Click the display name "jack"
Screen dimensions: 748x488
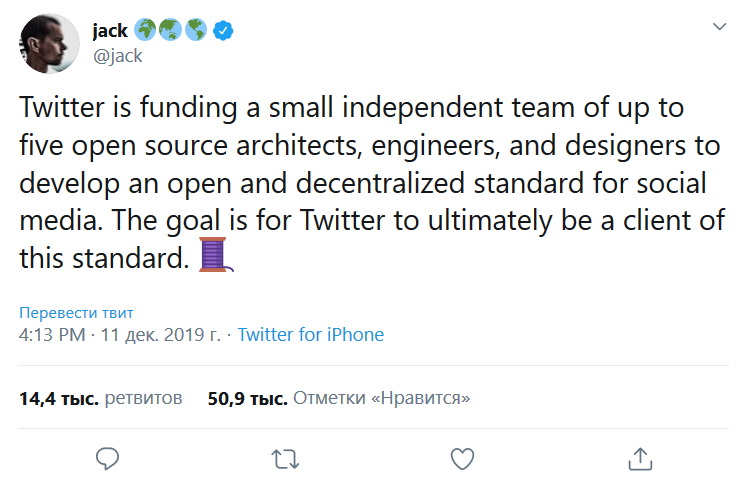109,31
